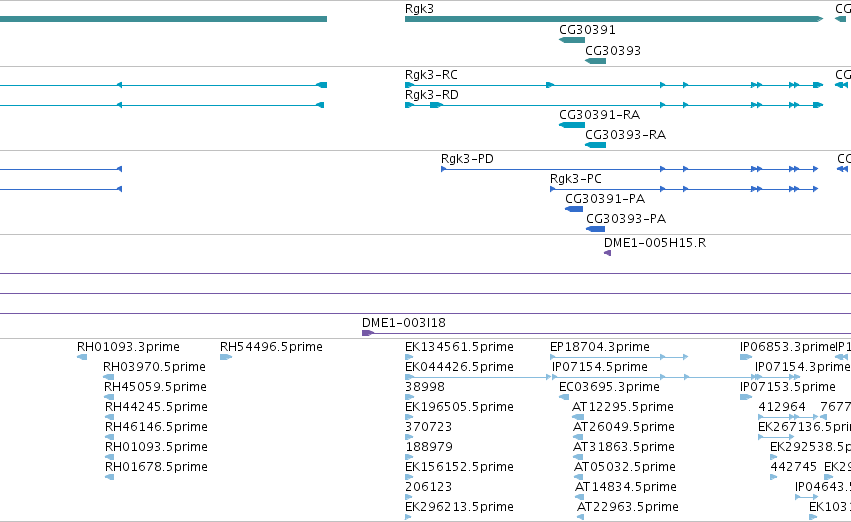Click the CG30391 gene arrow glyph
The image size is (851, 522).
[572, 40]
